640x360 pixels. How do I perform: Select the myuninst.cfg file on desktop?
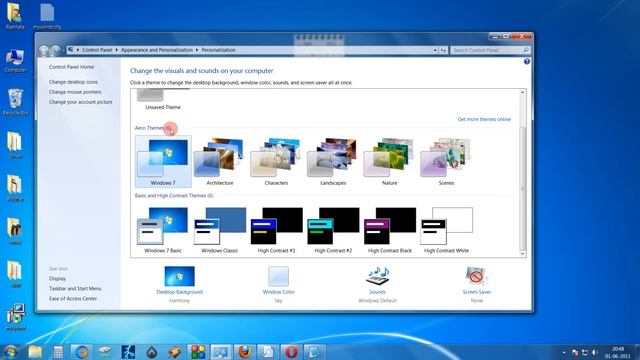(x=47, y=16)
